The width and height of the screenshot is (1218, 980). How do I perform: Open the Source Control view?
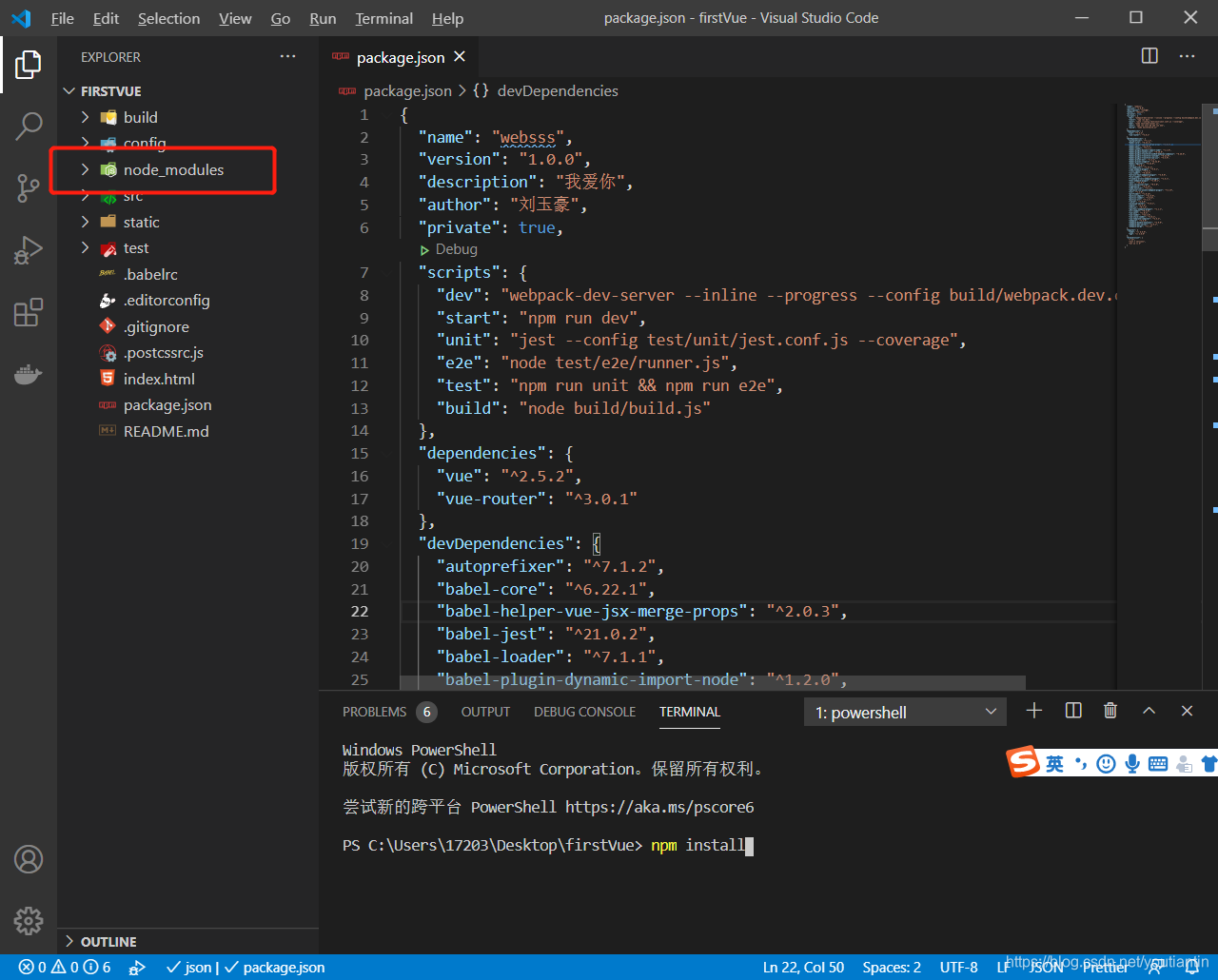[x=29, y=188]
